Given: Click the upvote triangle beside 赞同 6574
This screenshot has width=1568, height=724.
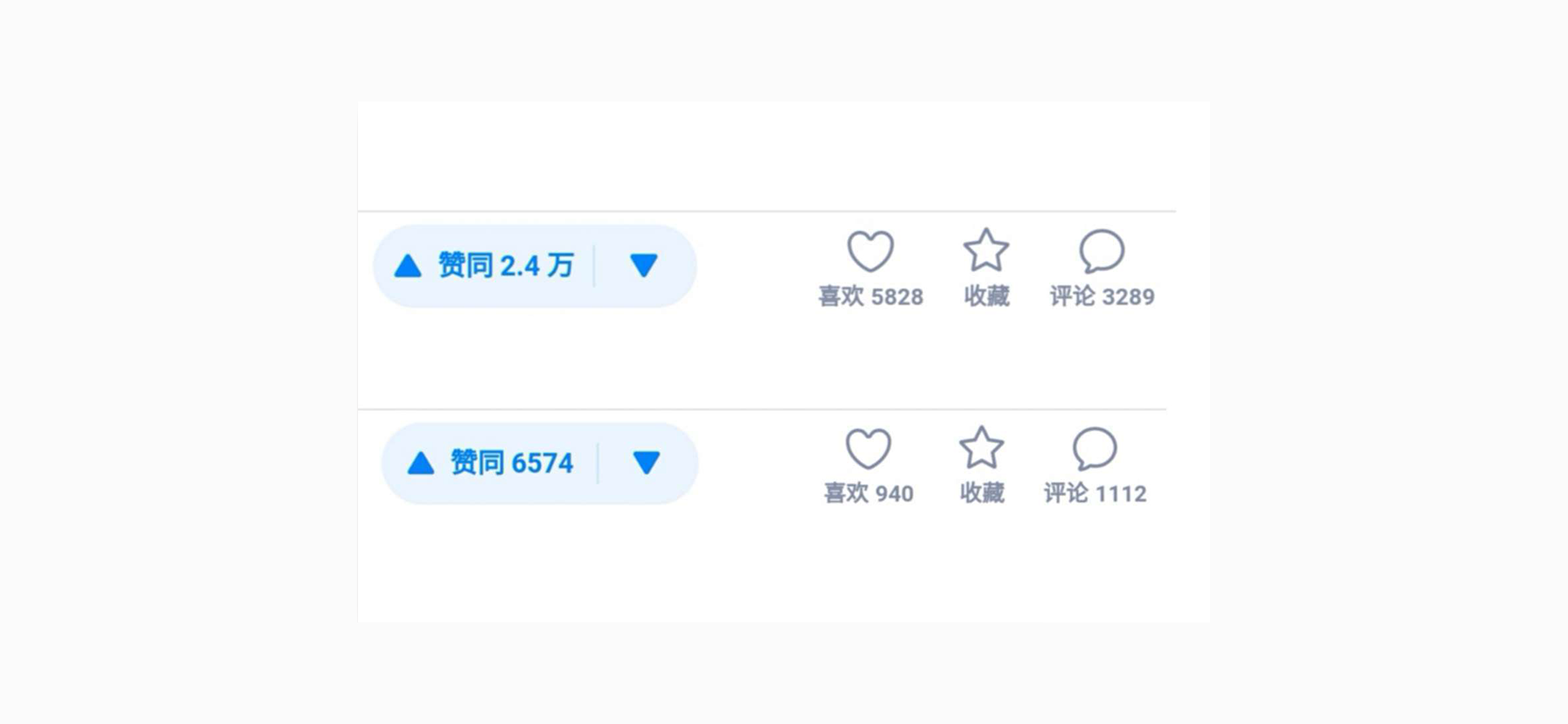Looking at the screenshot, I should point(421,463).
